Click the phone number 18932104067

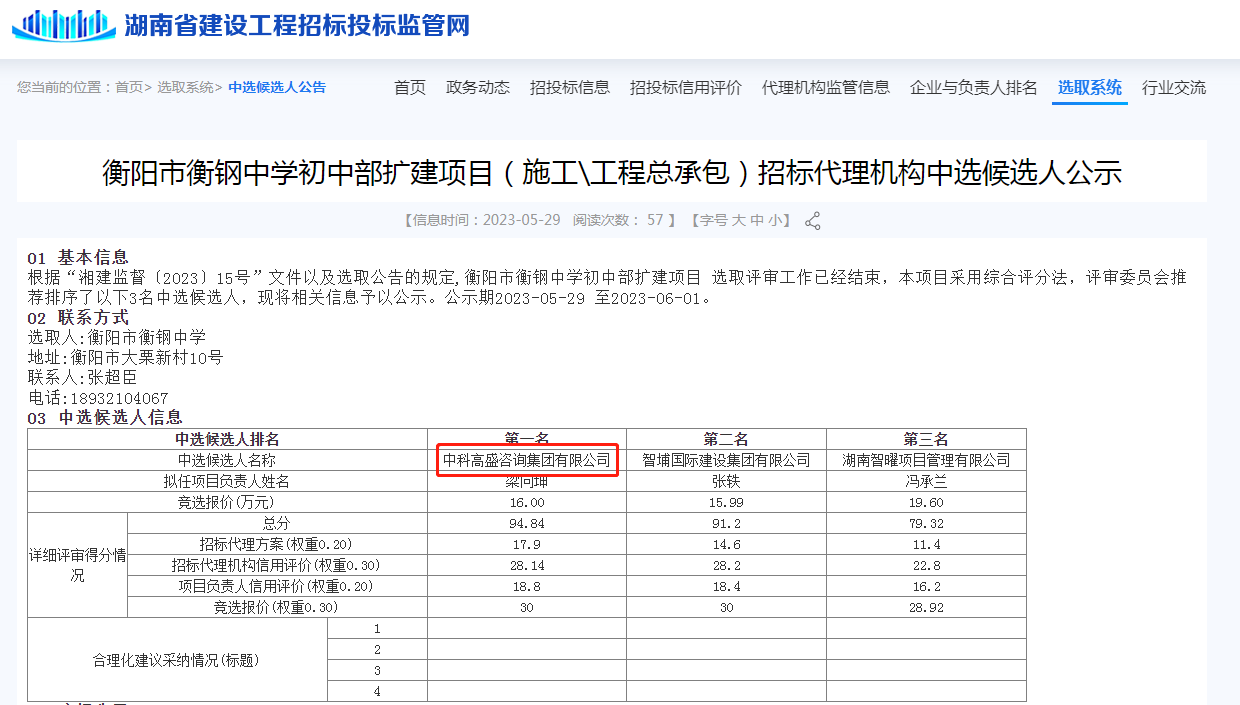[118, 398]
